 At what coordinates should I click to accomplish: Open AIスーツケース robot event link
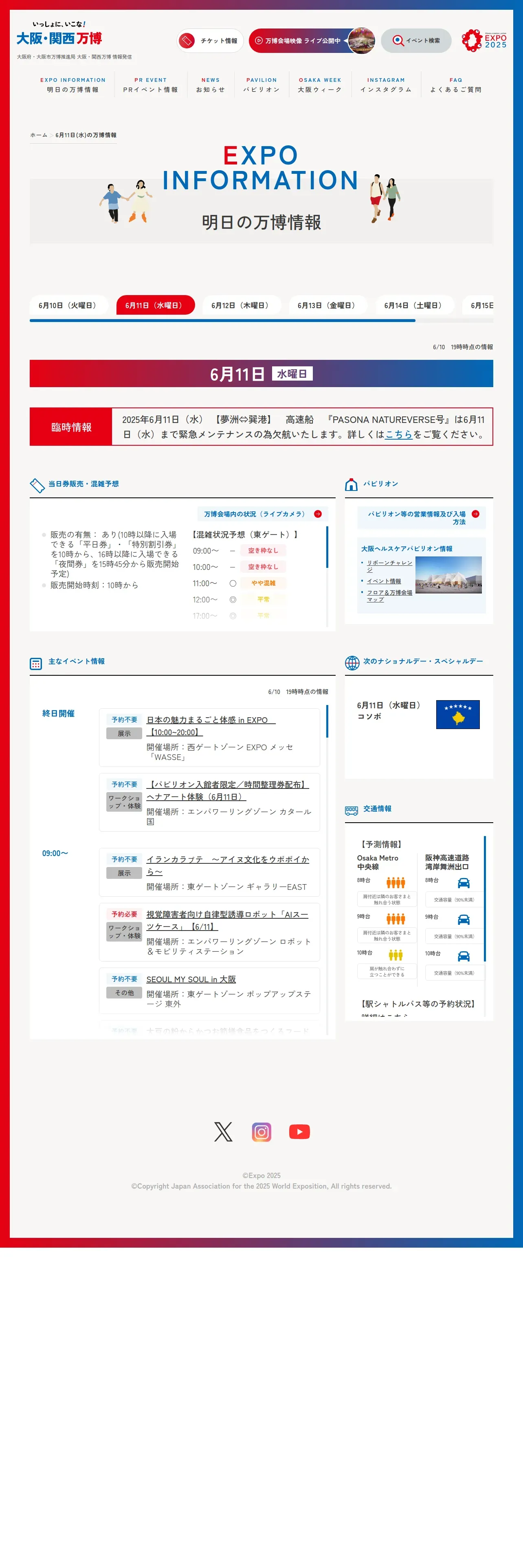click(x=227, y=920)
